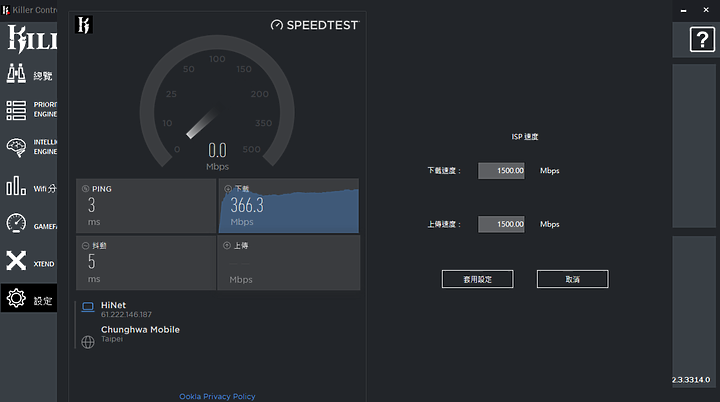Minimize the Killer Control Center window
This screenshot has height=402, width=720.
(x=684, y=10)
